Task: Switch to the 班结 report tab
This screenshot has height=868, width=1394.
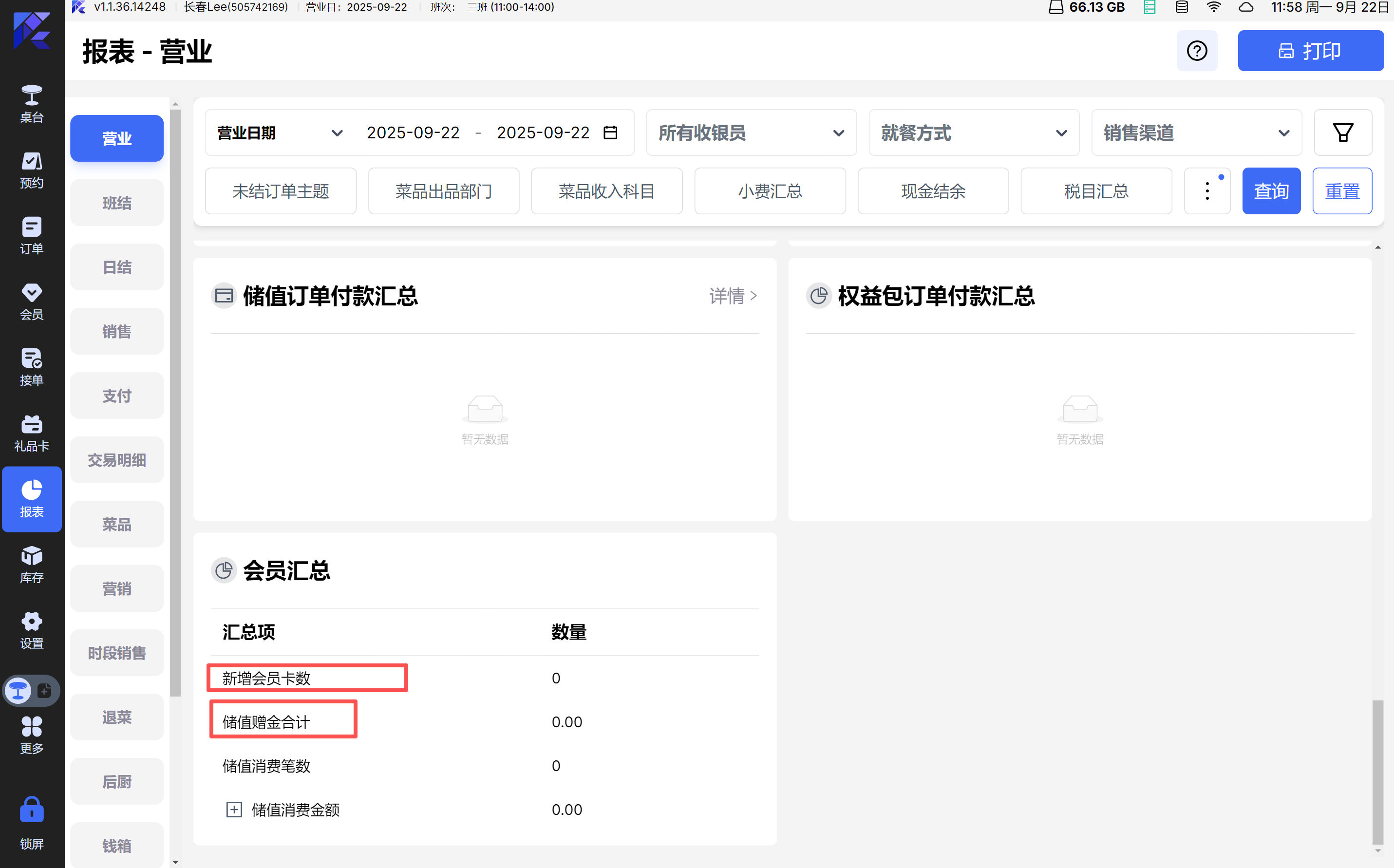Action: point(116,203)
